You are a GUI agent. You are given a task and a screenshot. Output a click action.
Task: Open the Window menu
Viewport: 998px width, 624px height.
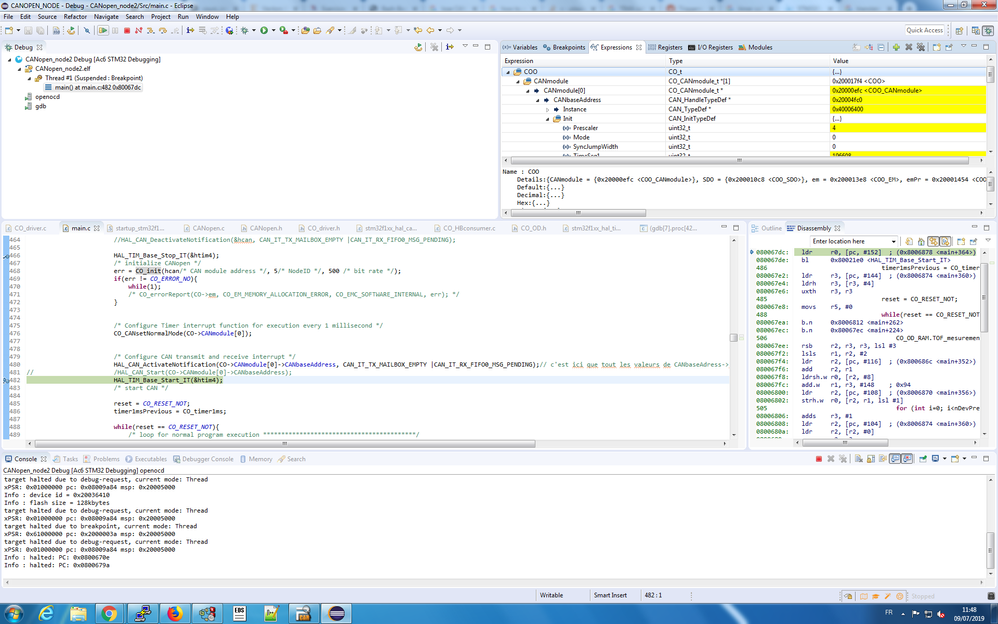pyautogui.click(x=207, y=17)
